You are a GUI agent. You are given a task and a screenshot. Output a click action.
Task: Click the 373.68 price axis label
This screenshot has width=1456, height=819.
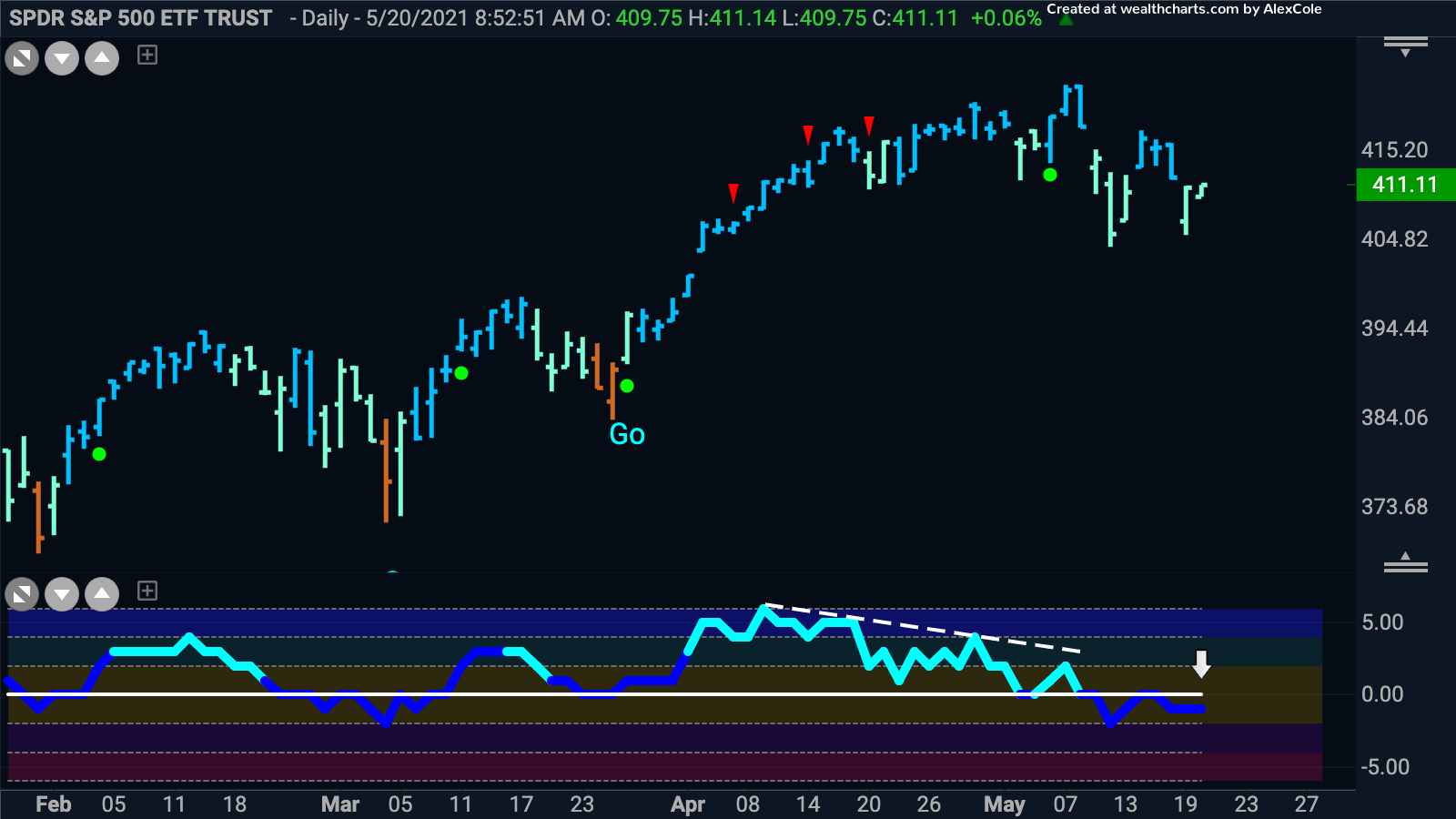[1394, 507]
